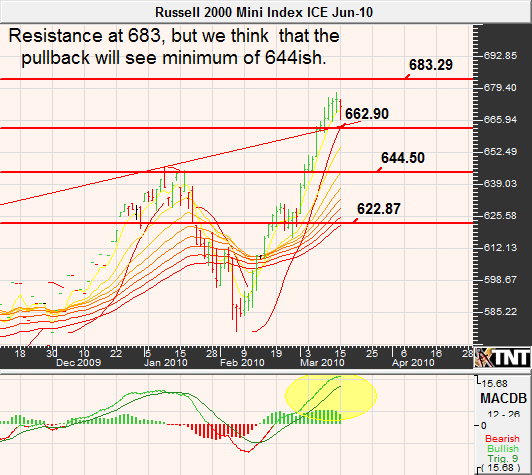532x475 pixels.
Task: Click the 612.13 price axis value
Action: (500, 248)
